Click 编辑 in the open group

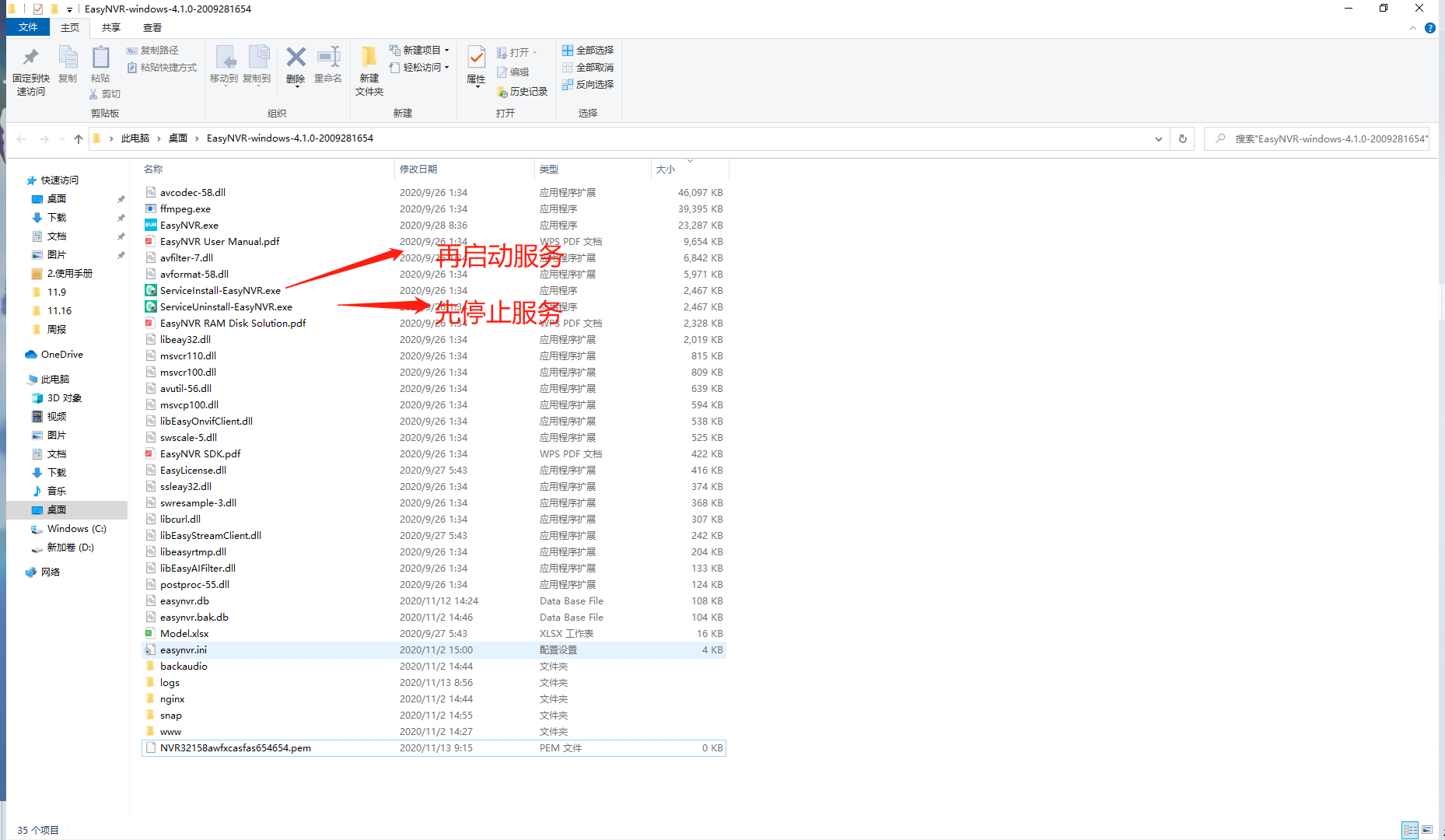pos(513,72)
